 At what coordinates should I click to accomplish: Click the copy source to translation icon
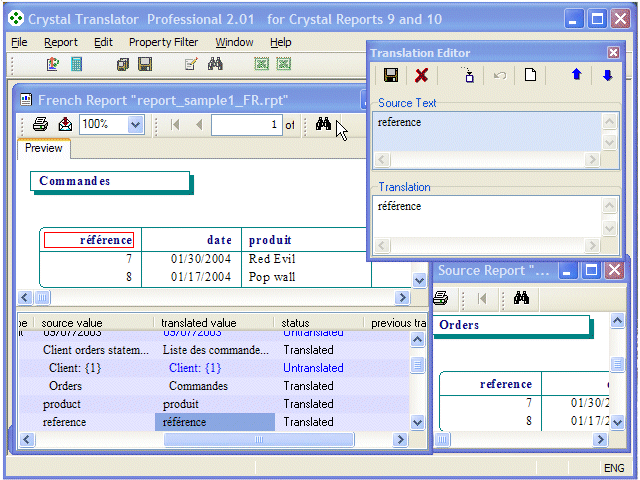[x=468, y=75]
